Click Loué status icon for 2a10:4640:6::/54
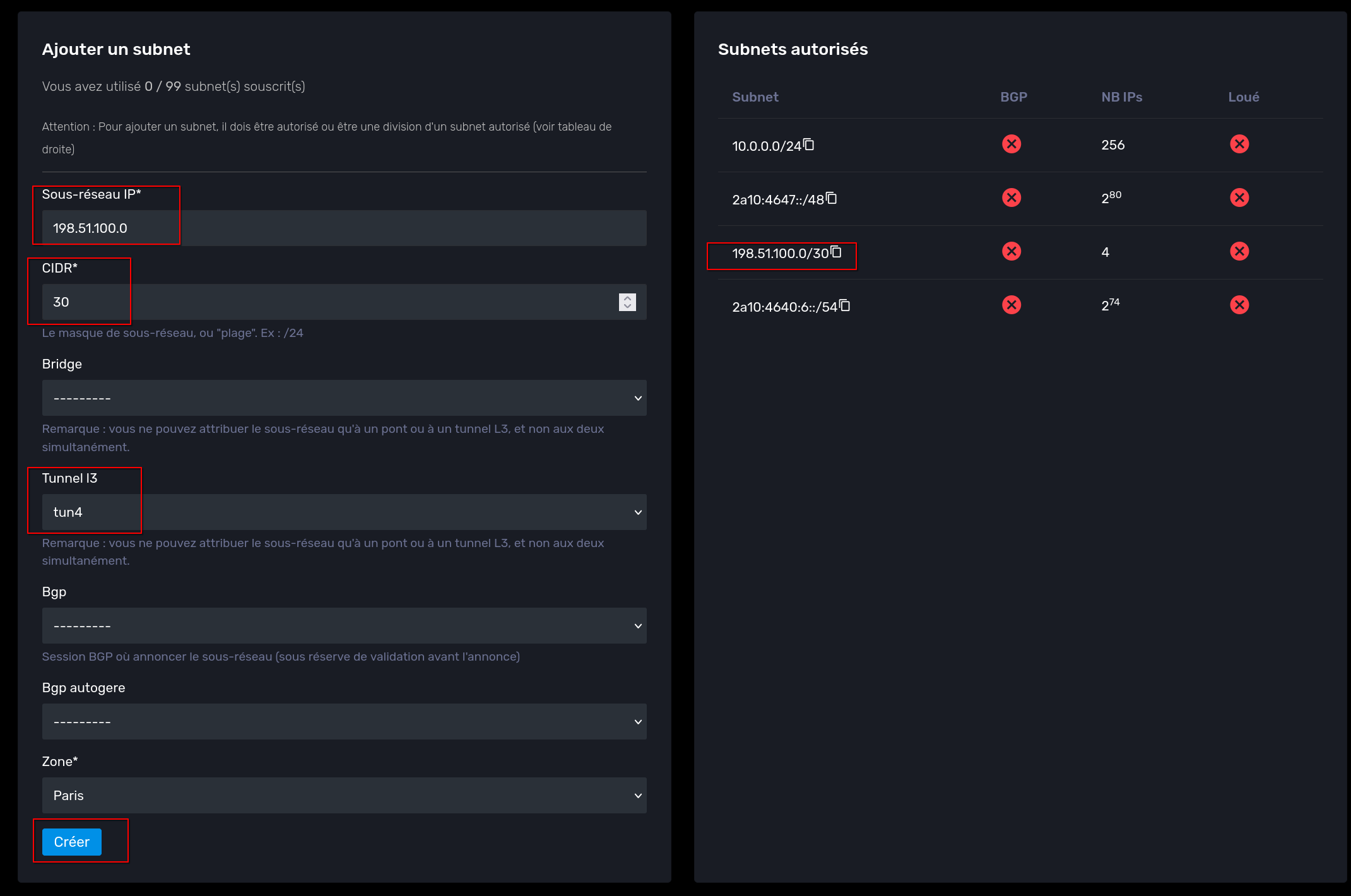The height and width of the screenshot is (896, 1351). pos(1239,305)
